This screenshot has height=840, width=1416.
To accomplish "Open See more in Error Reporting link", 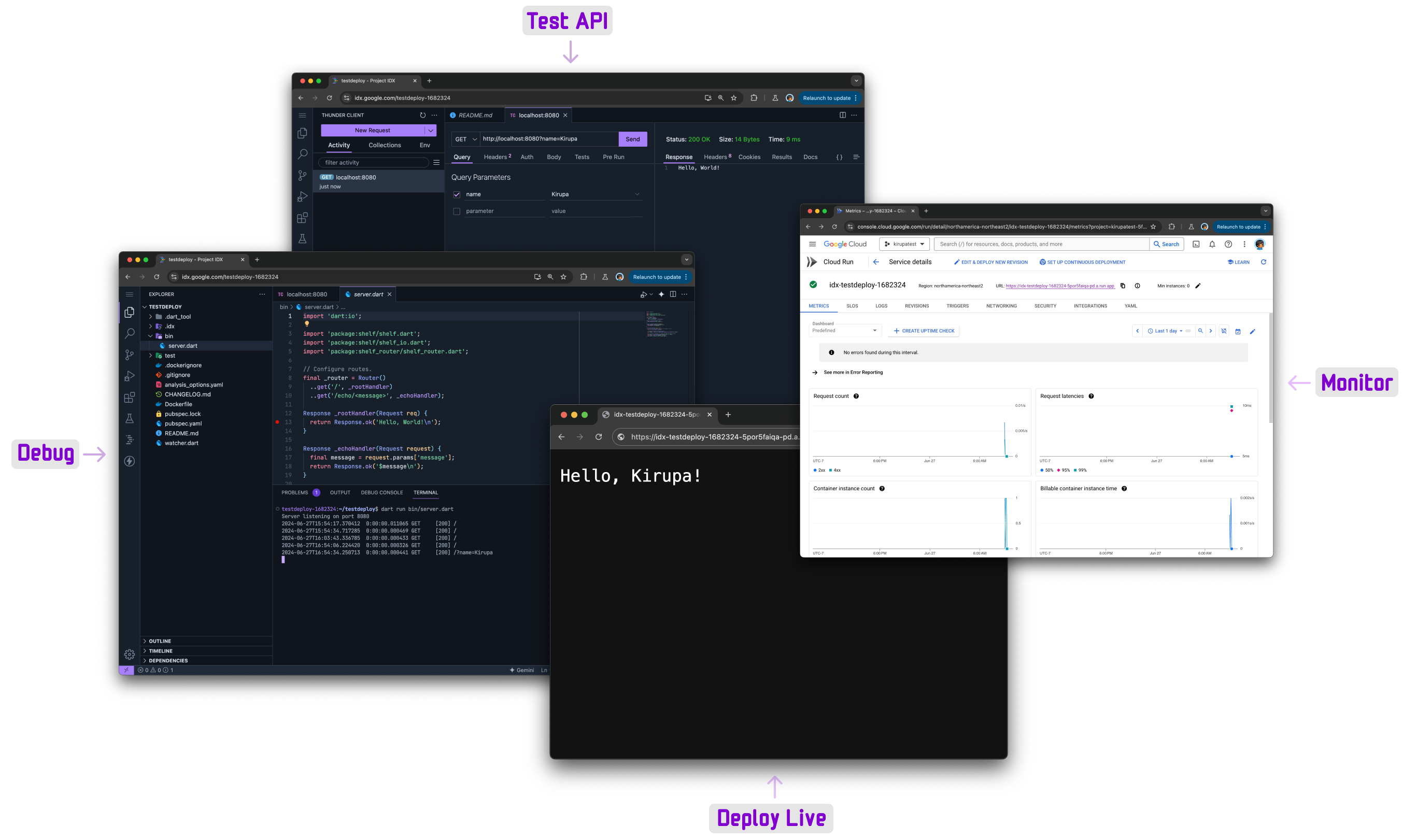I will point(853,373).
